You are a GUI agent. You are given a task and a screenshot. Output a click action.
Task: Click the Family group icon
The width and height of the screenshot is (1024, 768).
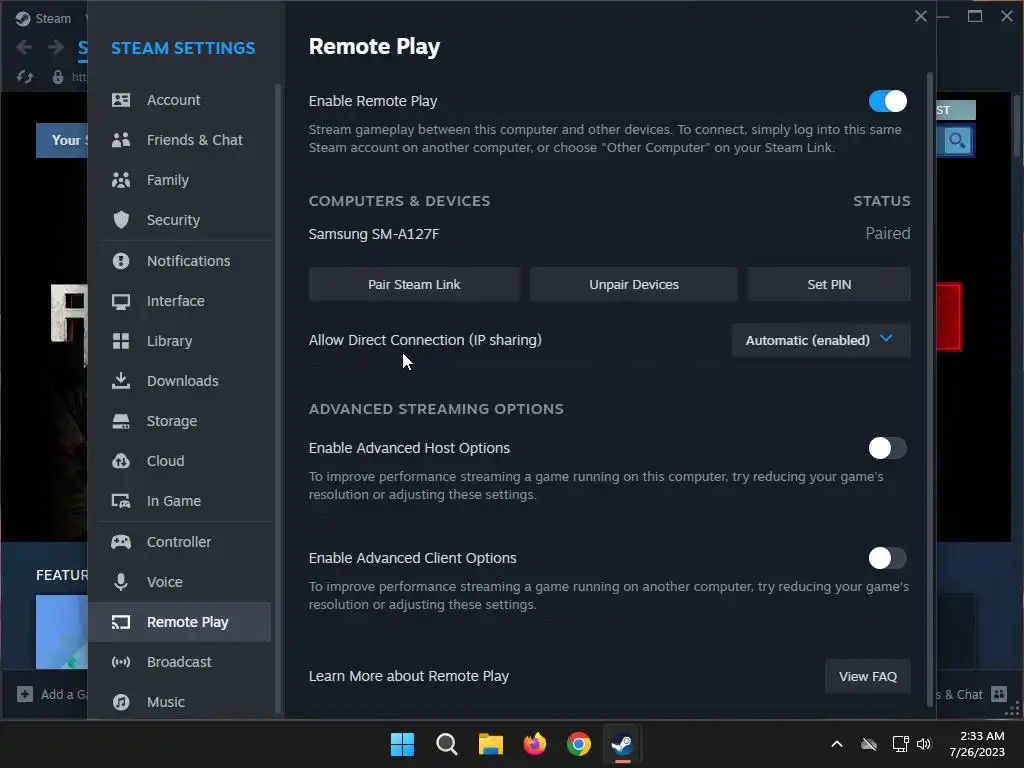(121, 180)
